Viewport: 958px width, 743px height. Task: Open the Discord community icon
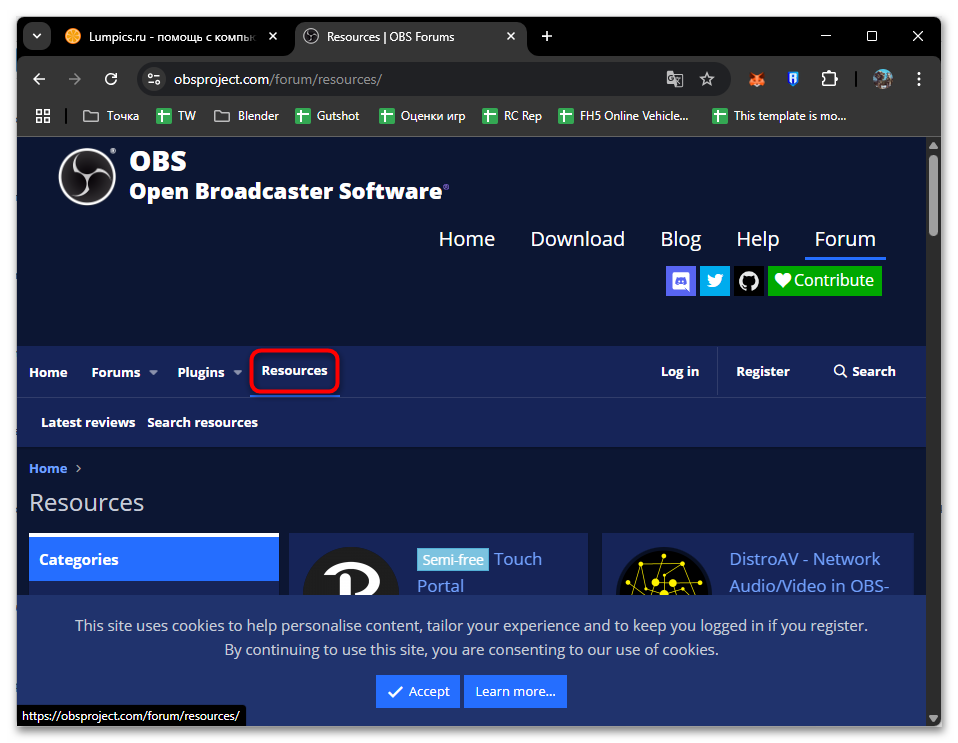tap(681, 281)
